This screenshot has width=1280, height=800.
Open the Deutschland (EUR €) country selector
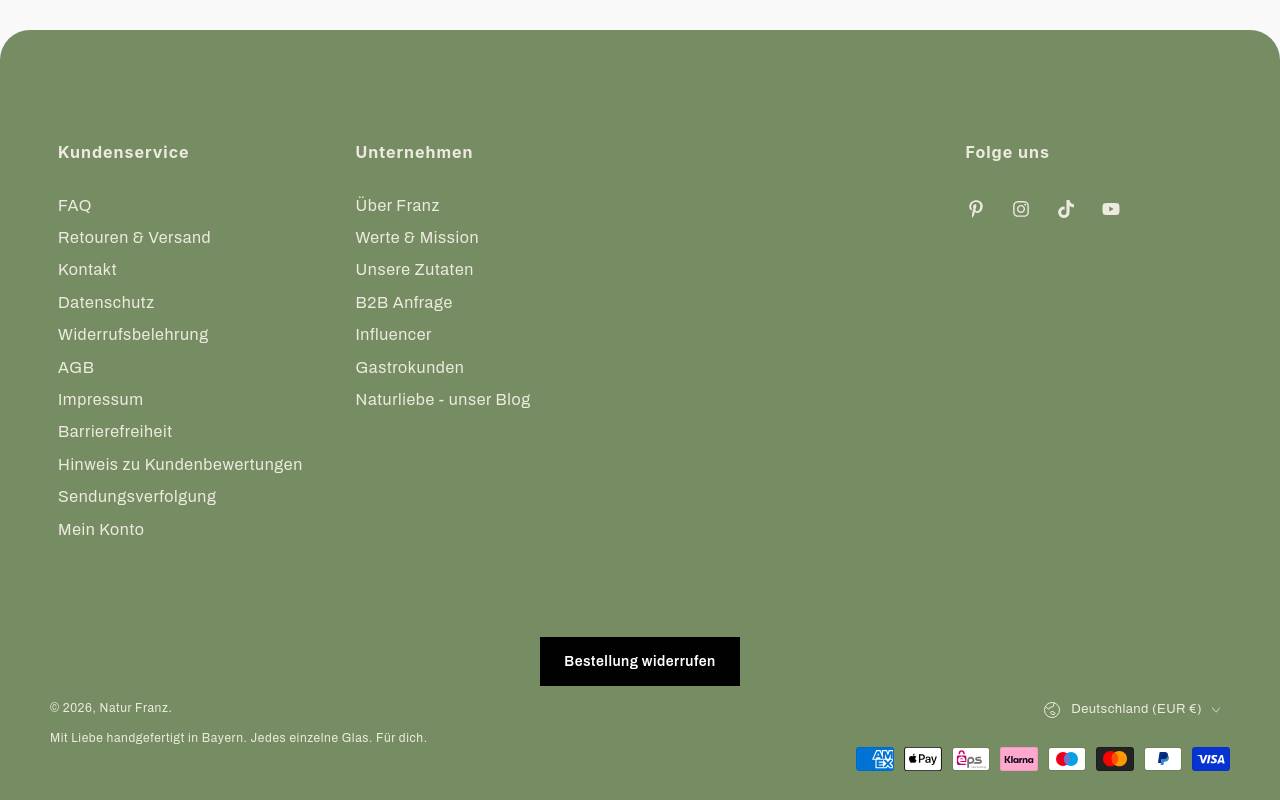[x=1133, y=709]
